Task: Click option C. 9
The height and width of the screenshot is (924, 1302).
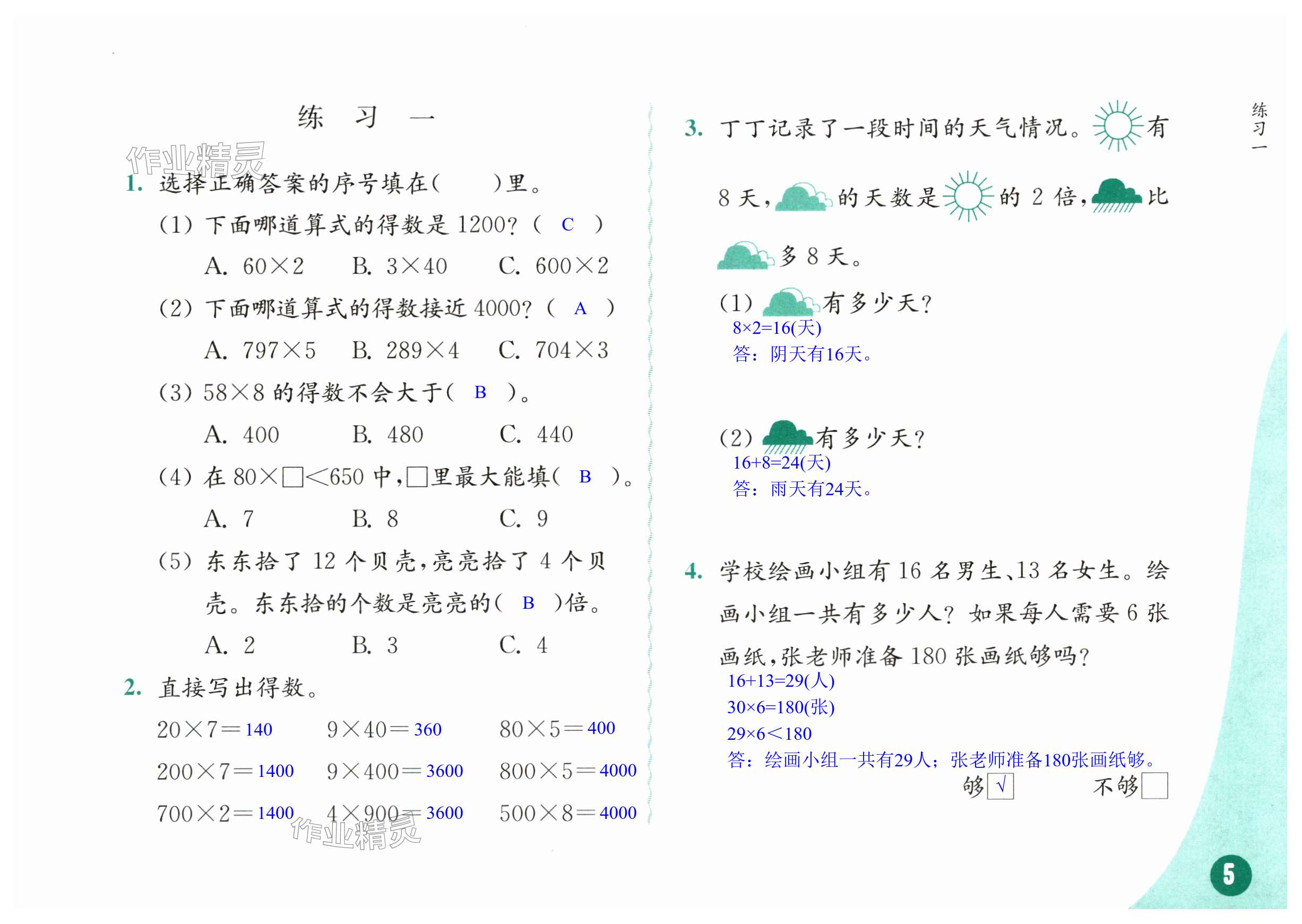Action: (523, 520)
